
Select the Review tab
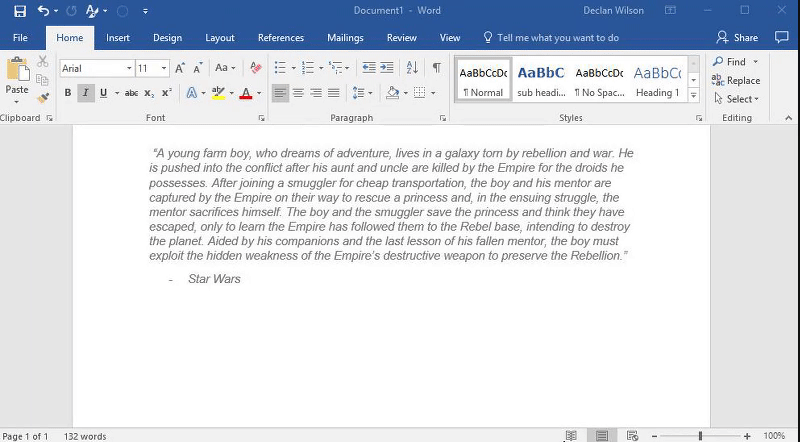click(x=402, y=38)
